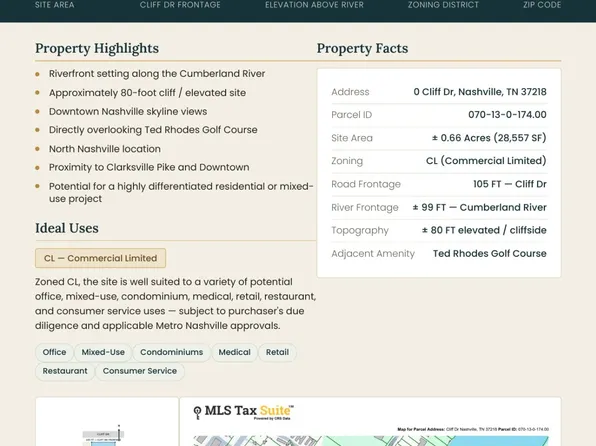596x446 pixels.
Task: Select the Restaurant use tag
Action: pos(65,371)
